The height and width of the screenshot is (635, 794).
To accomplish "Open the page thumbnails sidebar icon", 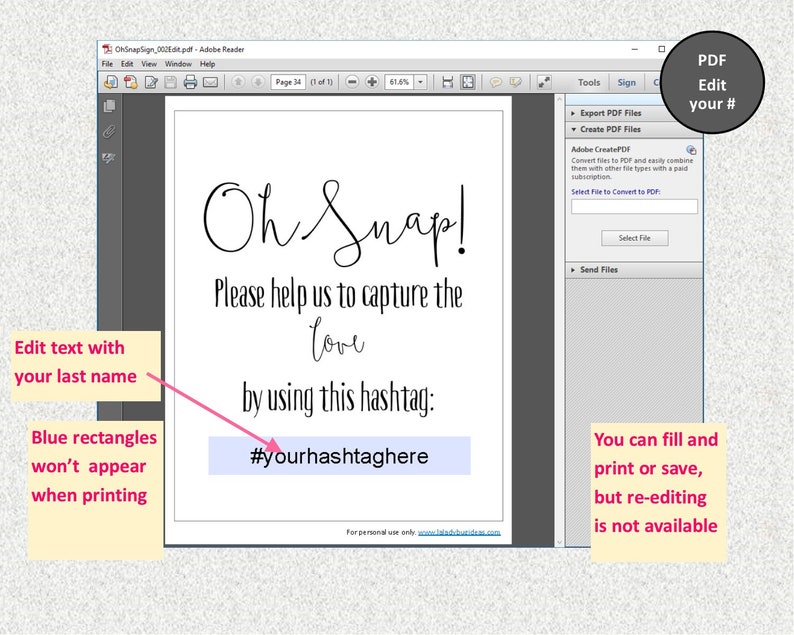I will pyautogui.click(x=109, y=106).
